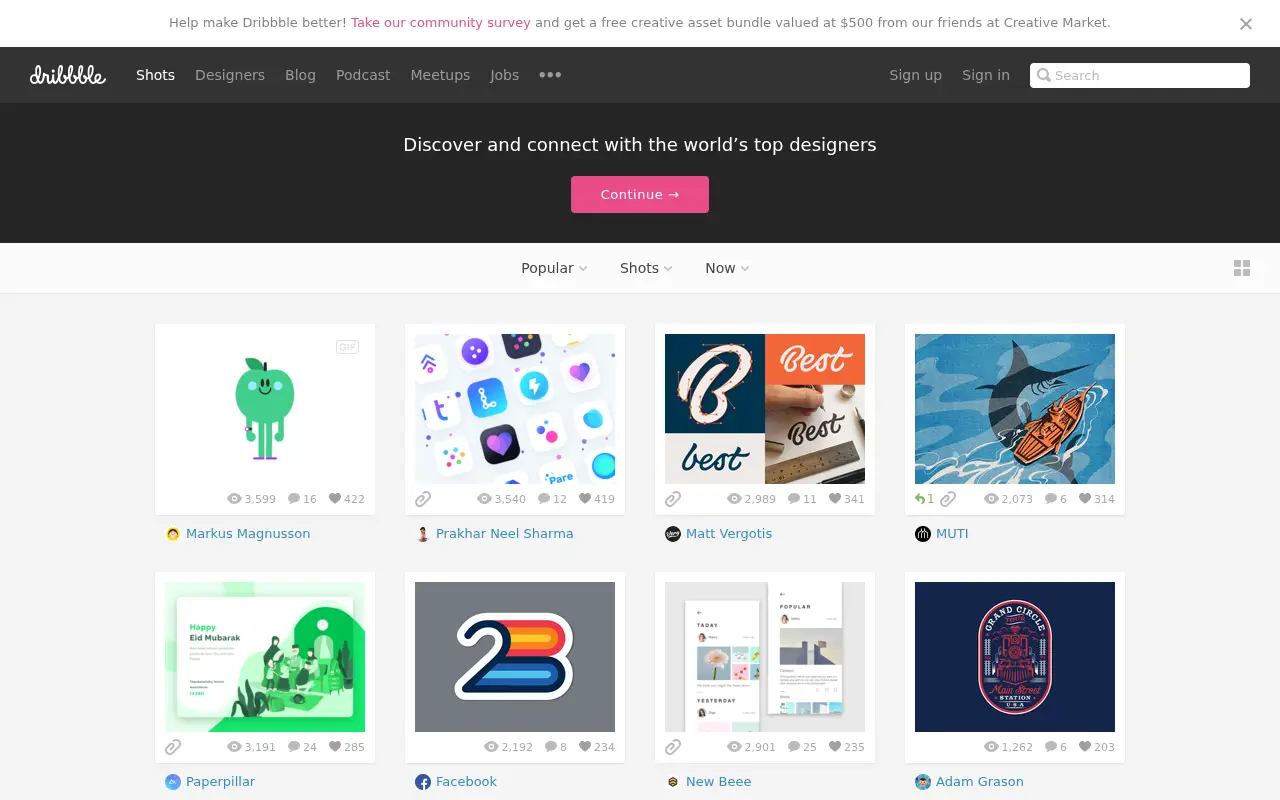
Task: Expand the Shots filter dropdown
Action: (x=646, y=268)
